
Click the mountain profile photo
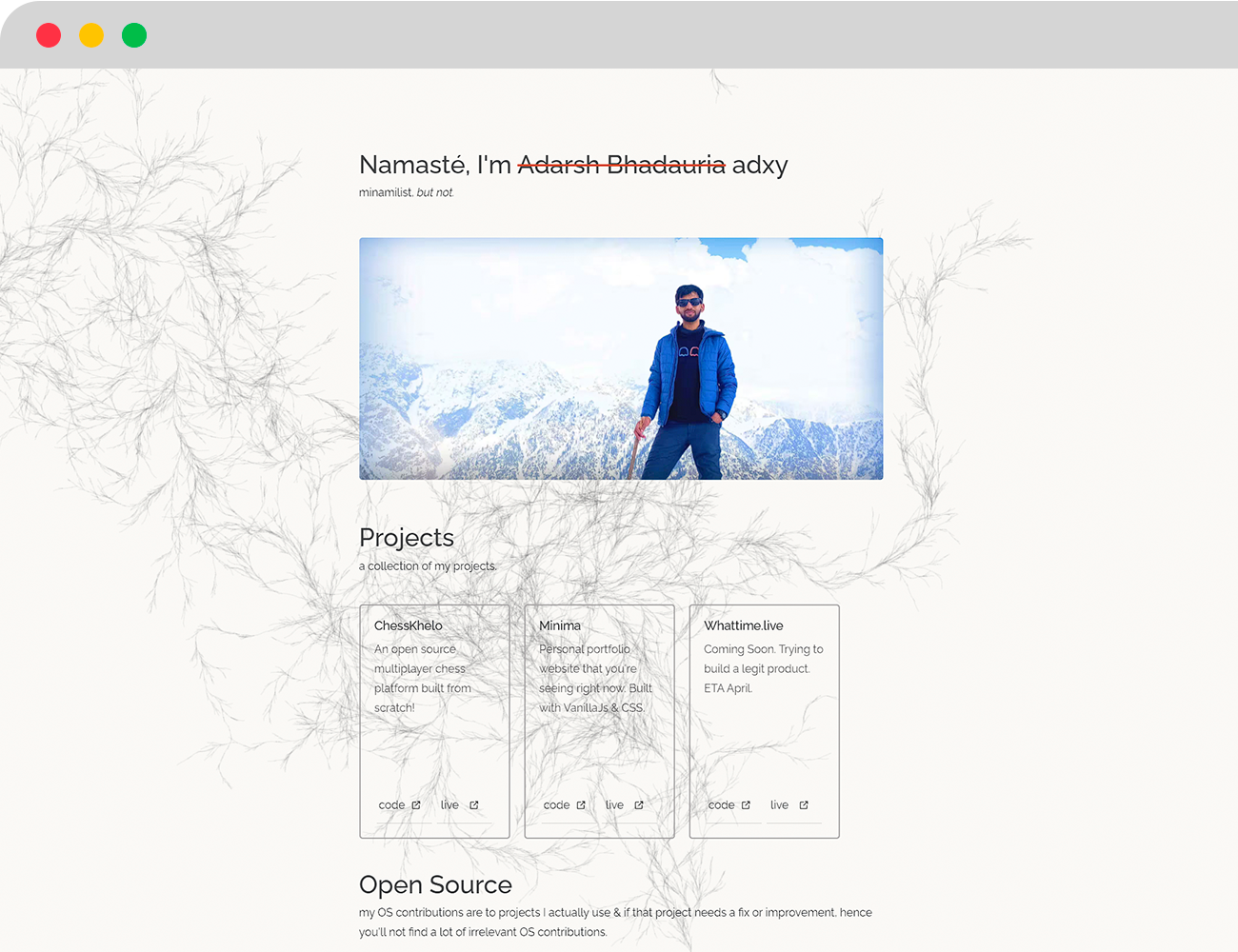[x=621, y=359]
